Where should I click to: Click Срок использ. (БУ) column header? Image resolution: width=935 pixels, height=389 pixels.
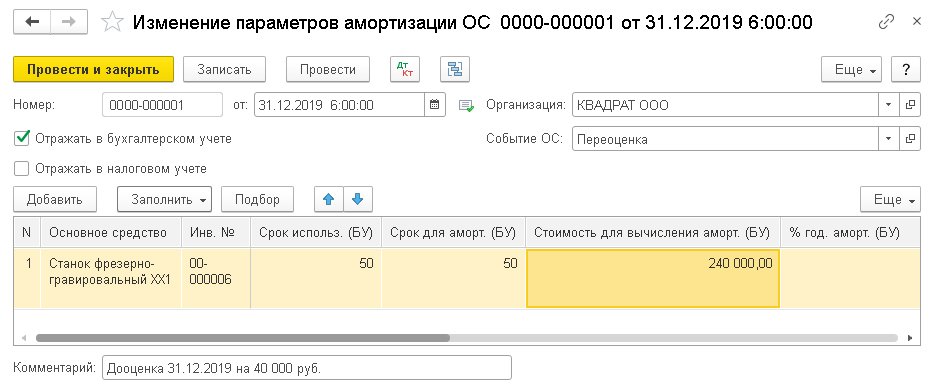point(316,232)
